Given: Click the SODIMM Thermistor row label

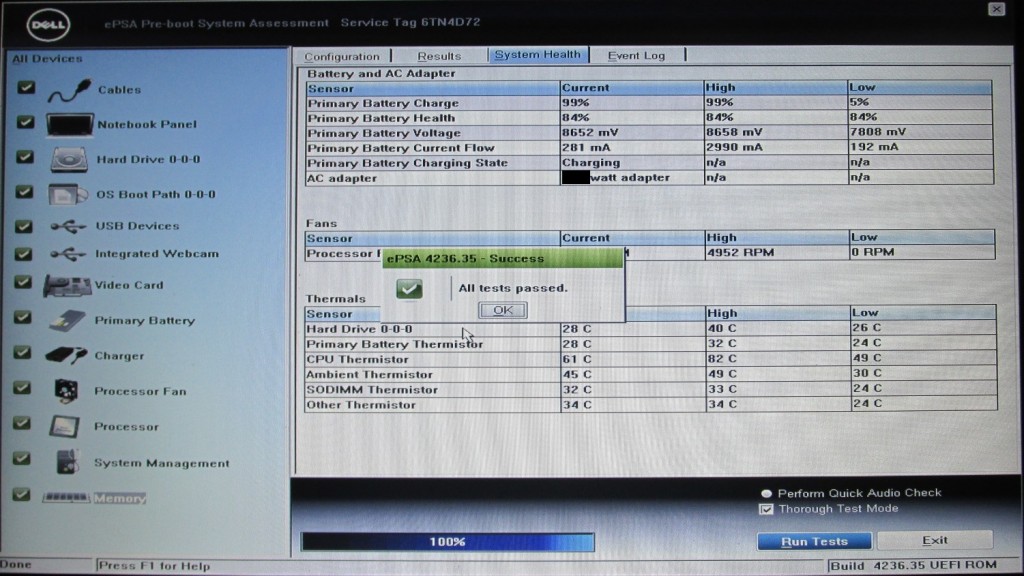Looking at the screenshot, I should pos(372,390).
